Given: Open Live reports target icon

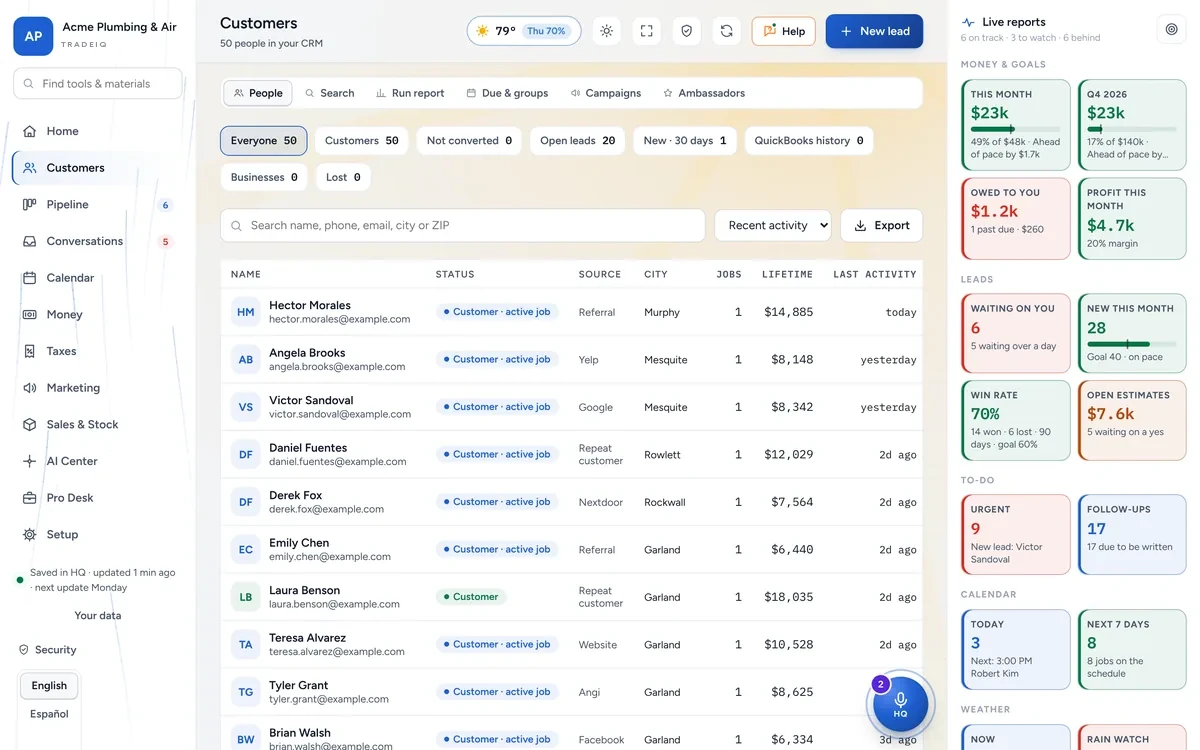Looking at the screenshot, I should coord(1171,29).
